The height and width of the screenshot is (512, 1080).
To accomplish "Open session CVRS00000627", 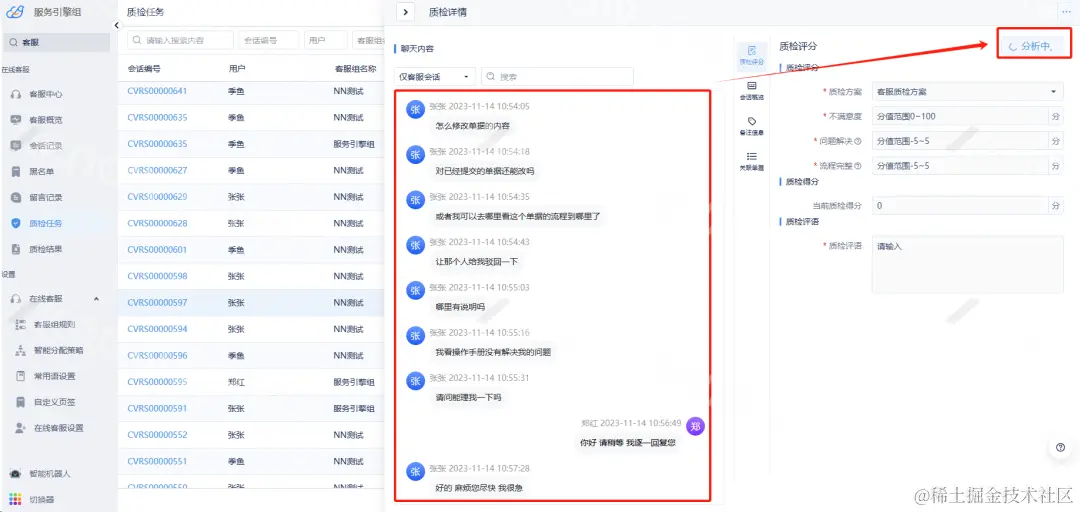I will click(157, 170).
